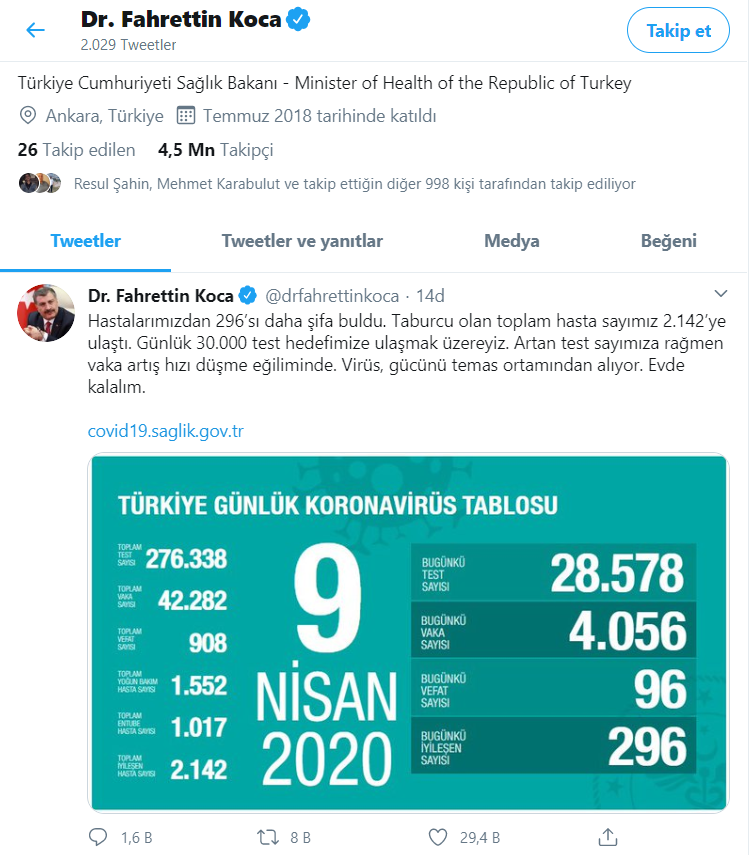Open the covid19.saglik.gov.tr link

click(x=166, y=431)
